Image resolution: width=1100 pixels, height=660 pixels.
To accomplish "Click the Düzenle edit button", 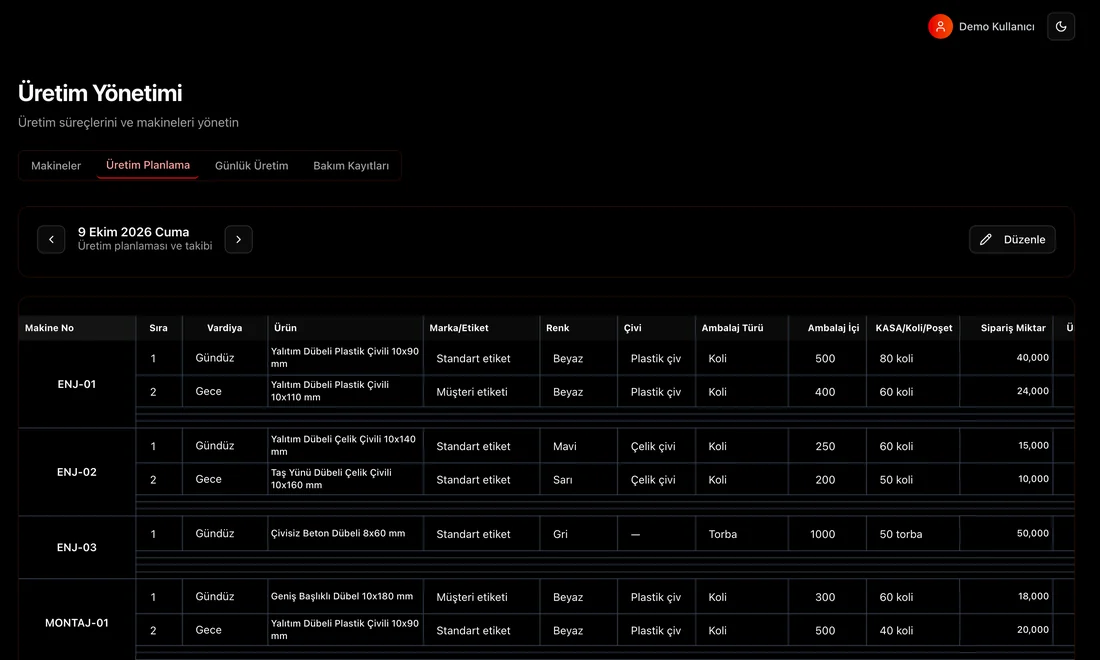I will (x=1012, y=239).
